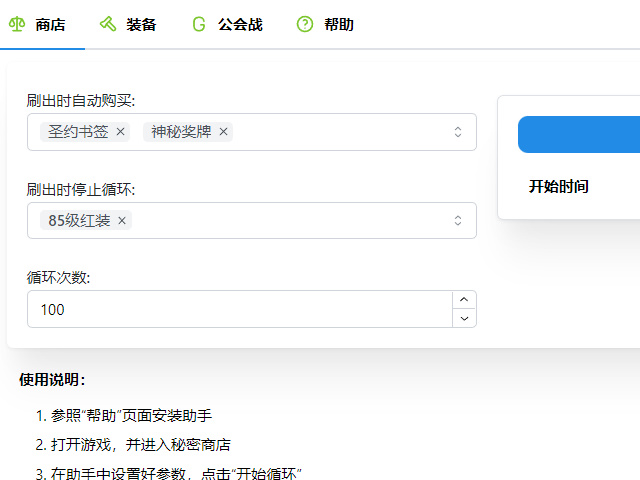This screenshot has height=480, width=640.
Task: Switch to the 装备 tab label
Action: 141,24
